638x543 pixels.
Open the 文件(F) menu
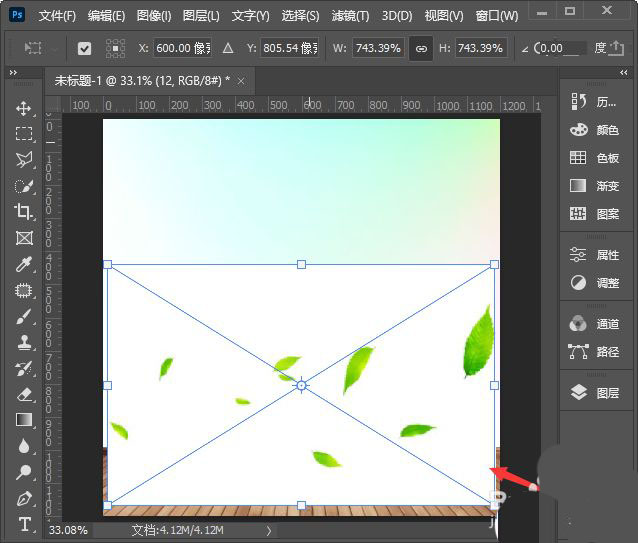coord(57,16)
